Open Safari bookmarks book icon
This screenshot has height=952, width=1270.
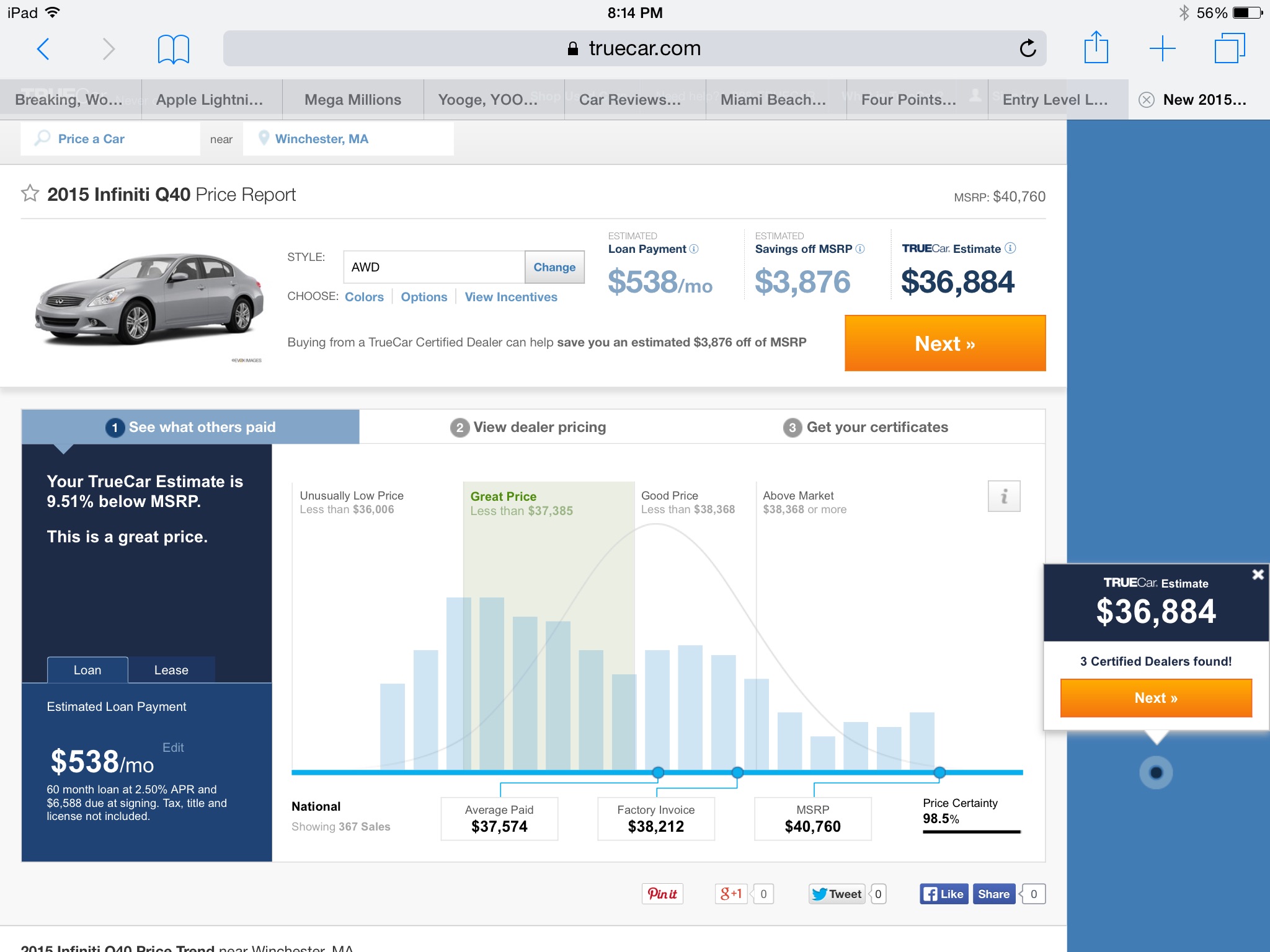pyautogui.click(x=173, y=49)
